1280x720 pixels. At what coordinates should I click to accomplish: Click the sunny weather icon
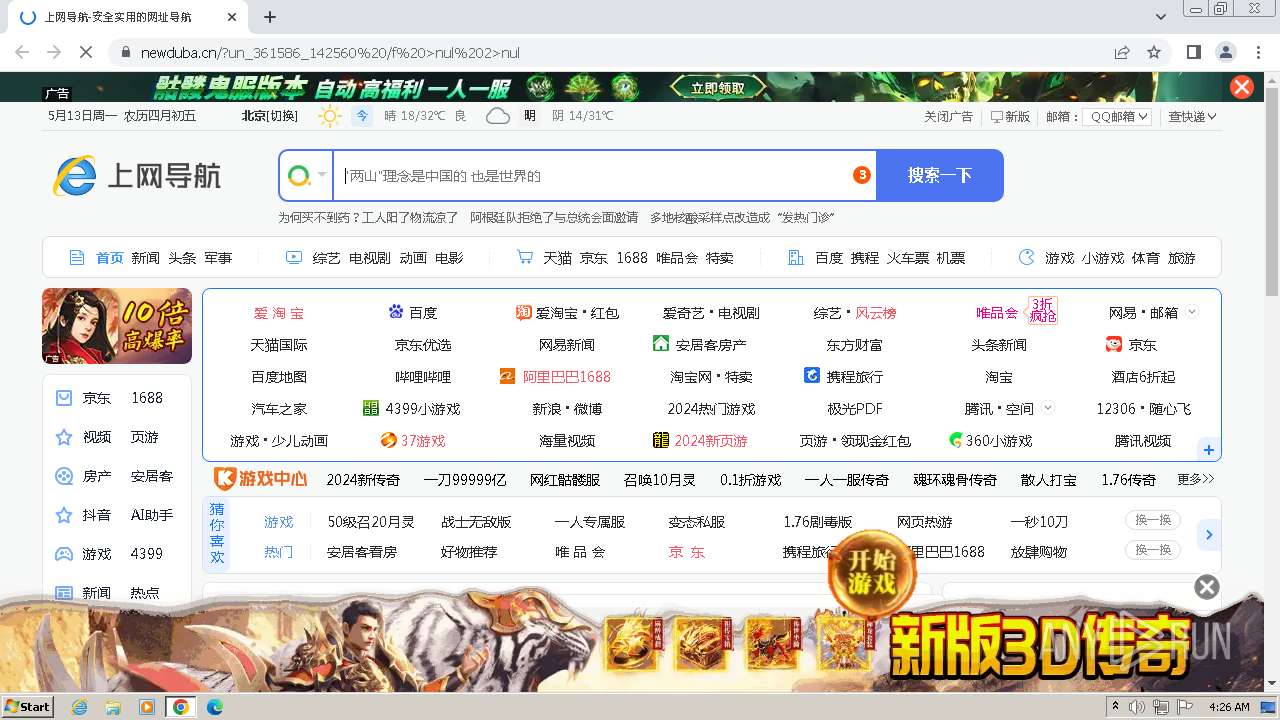329,116
